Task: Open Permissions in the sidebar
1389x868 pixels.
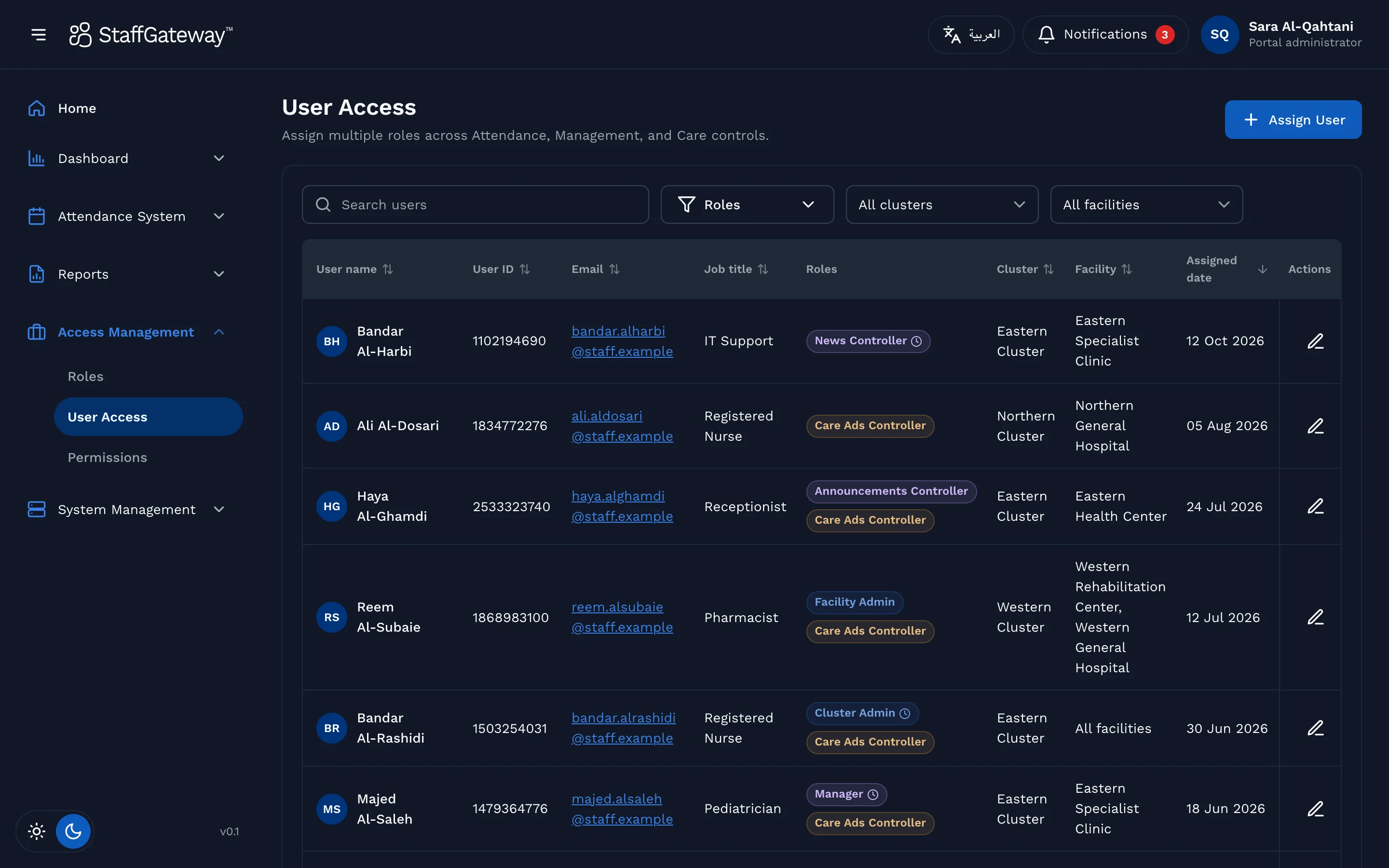Action: tap(108, 458)
